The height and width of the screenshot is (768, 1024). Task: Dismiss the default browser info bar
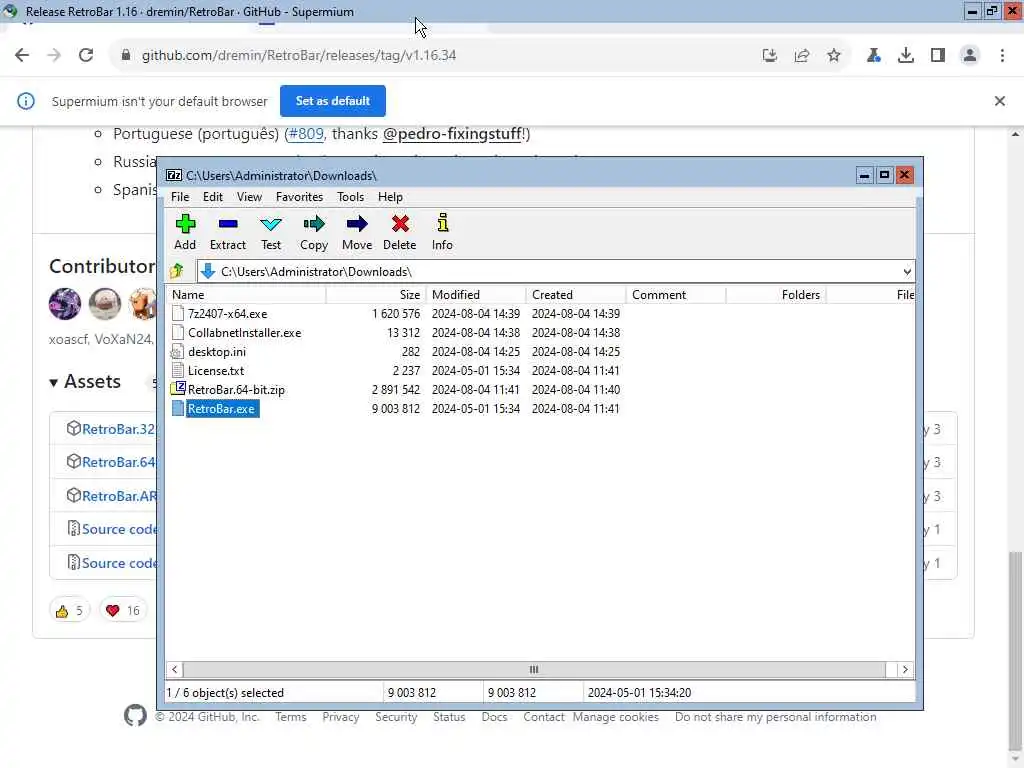[1000, 101]
